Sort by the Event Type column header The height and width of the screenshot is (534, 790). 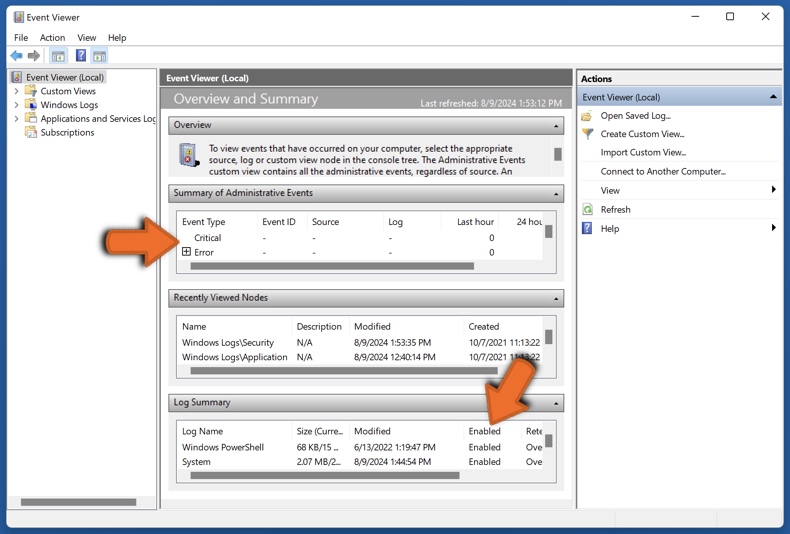204,222
